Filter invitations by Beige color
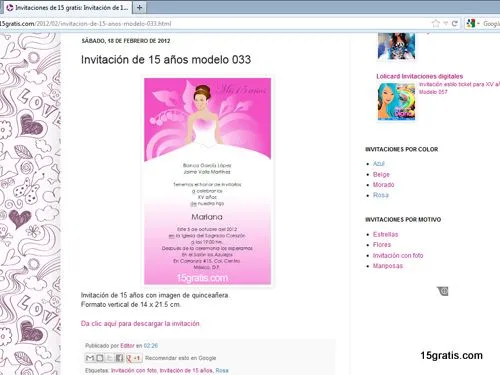500x375 pixels. [x=381, y=174]
